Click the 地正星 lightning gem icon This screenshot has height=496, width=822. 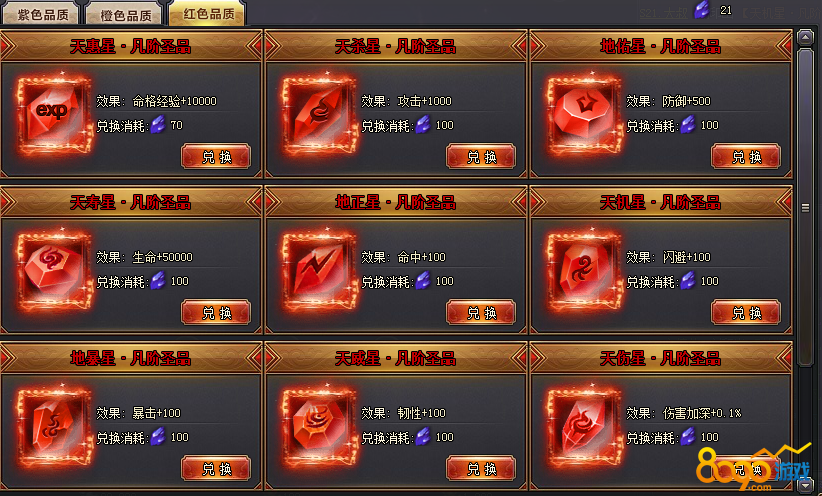pos(319,271)
